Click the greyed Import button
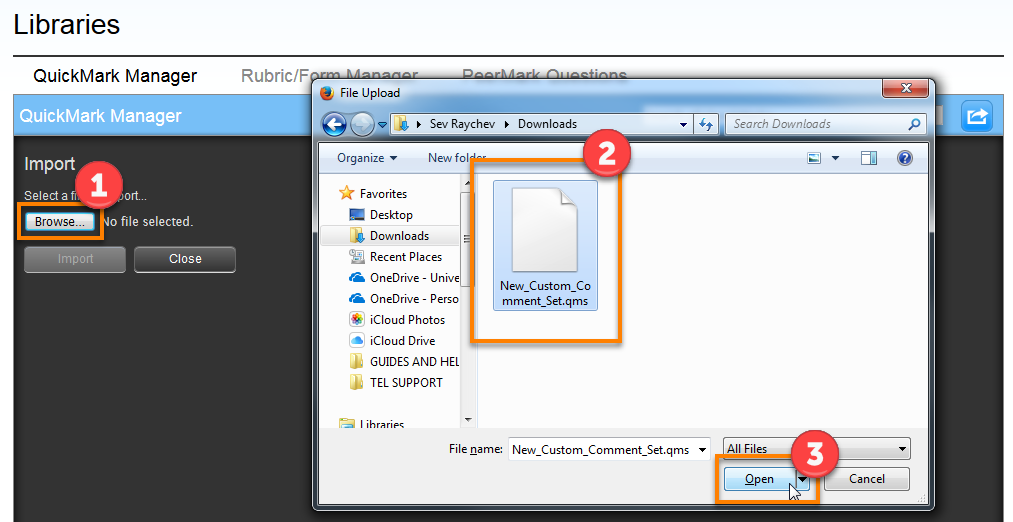The height and width of the screenshot is (522, 1013). coord(75,259)
